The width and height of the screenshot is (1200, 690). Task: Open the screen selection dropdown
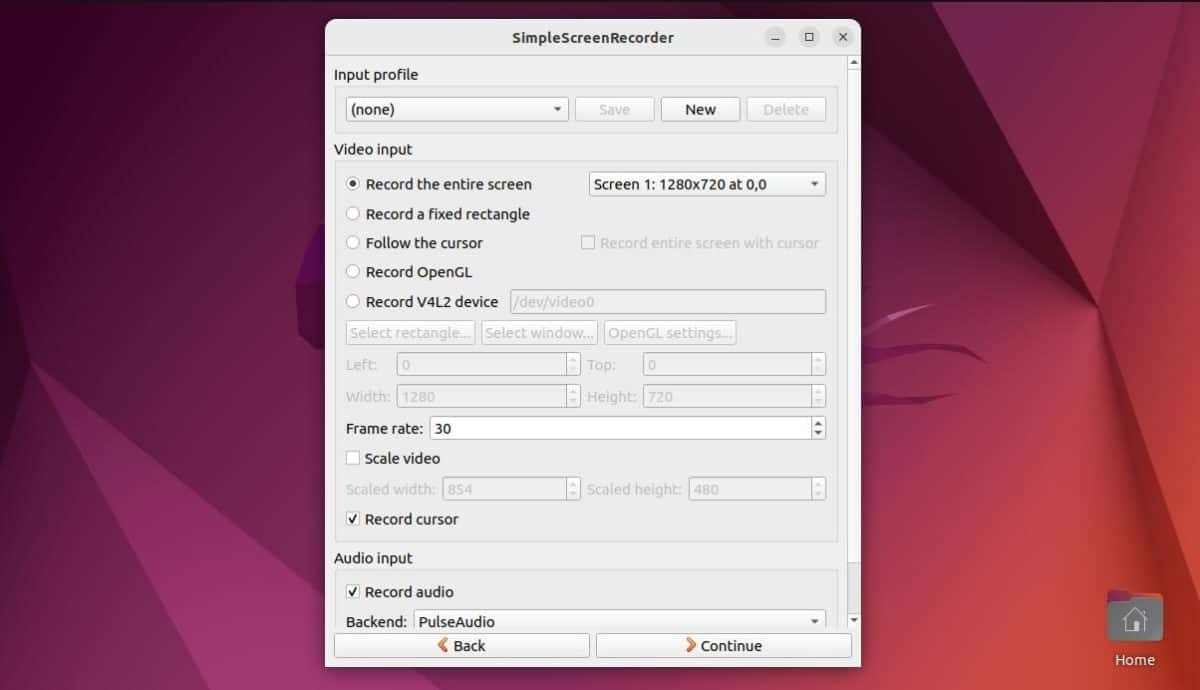click(x=707, y=184)
